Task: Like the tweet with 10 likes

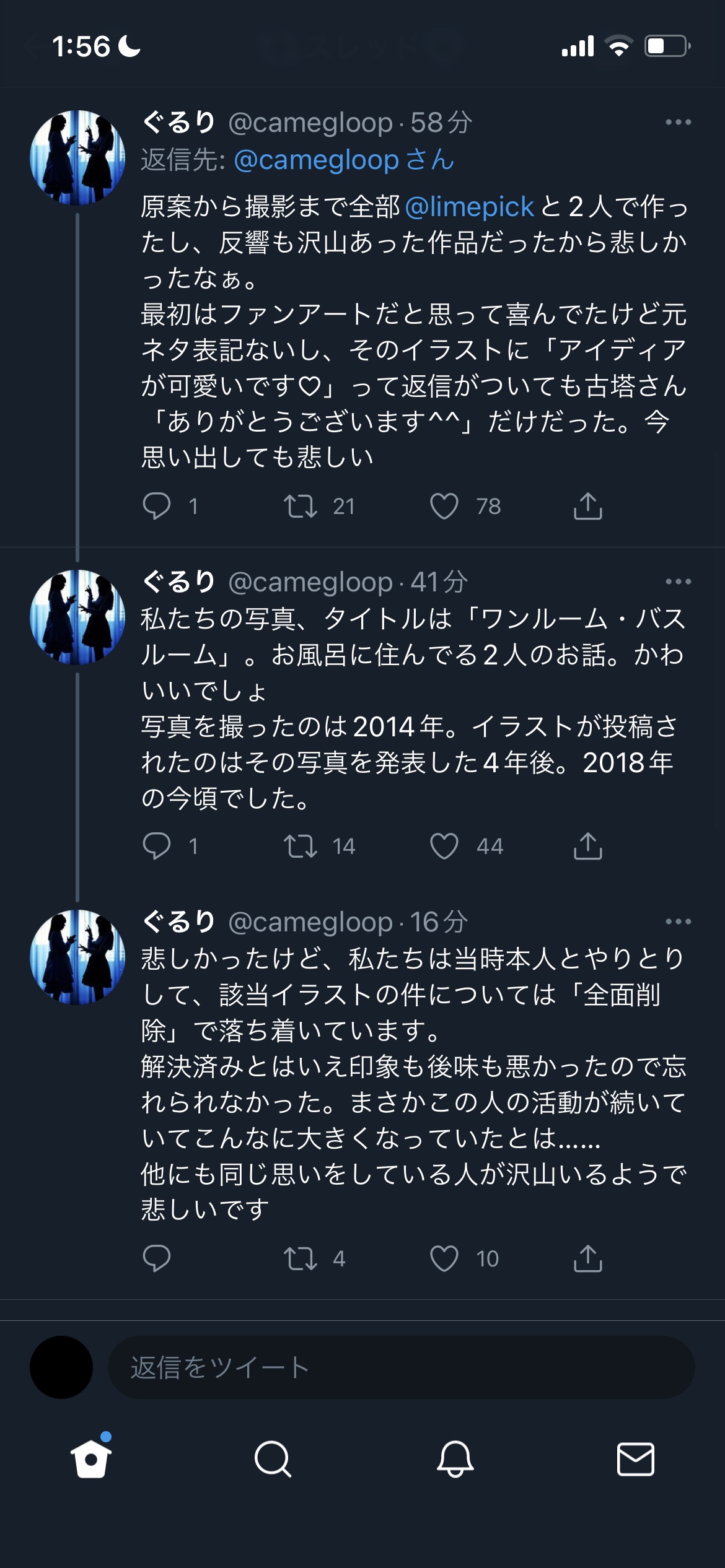Action: (x=444, y=1258)
